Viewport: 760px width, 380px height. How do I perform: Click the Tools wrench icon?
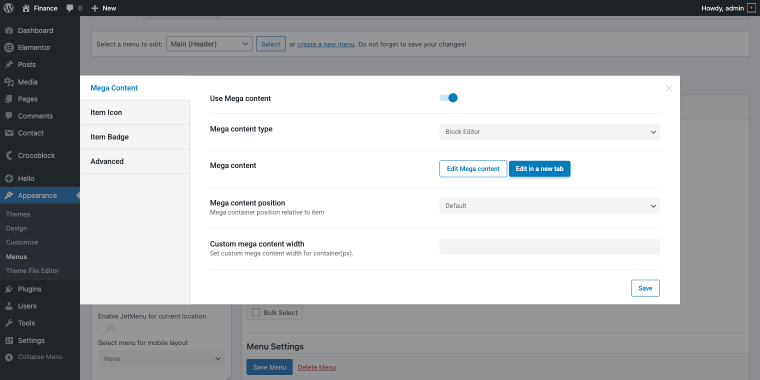point(8,323)
